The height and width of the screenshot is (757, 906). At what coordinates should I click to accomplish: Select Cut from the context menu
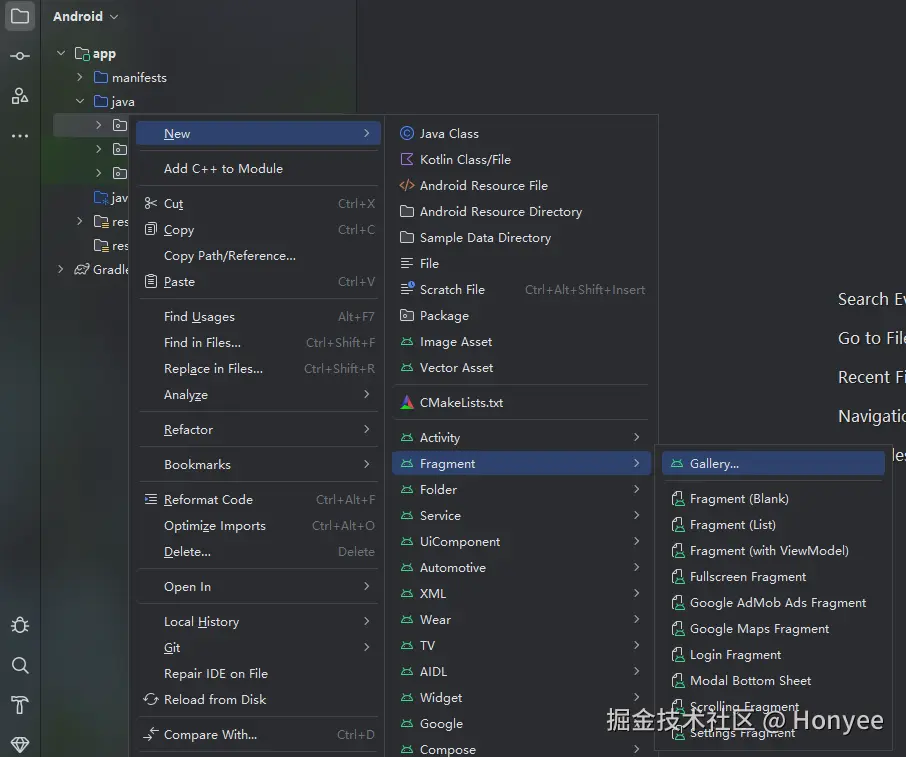click(258, 203)
